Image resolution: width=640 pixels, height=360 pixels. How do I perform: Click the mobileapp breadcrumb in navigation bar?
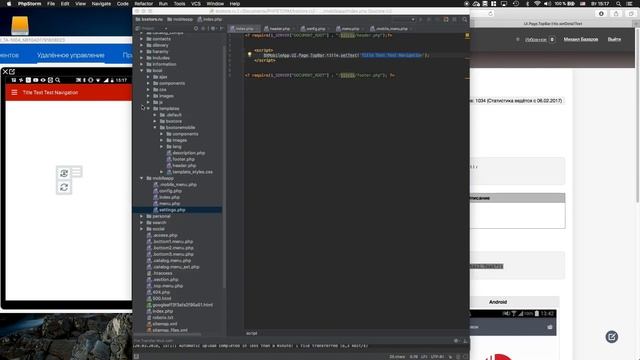tap(180, 19)
